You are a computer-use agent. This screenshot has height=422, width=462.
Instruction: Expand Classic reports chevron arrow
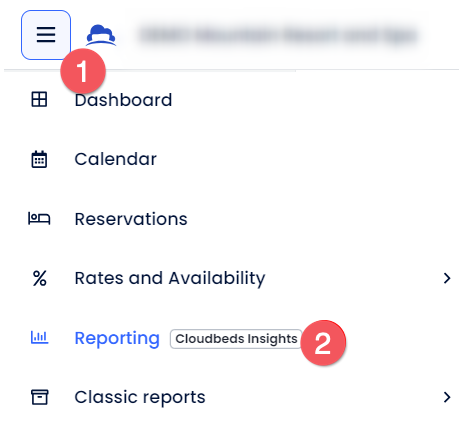[x=447, y=397]
